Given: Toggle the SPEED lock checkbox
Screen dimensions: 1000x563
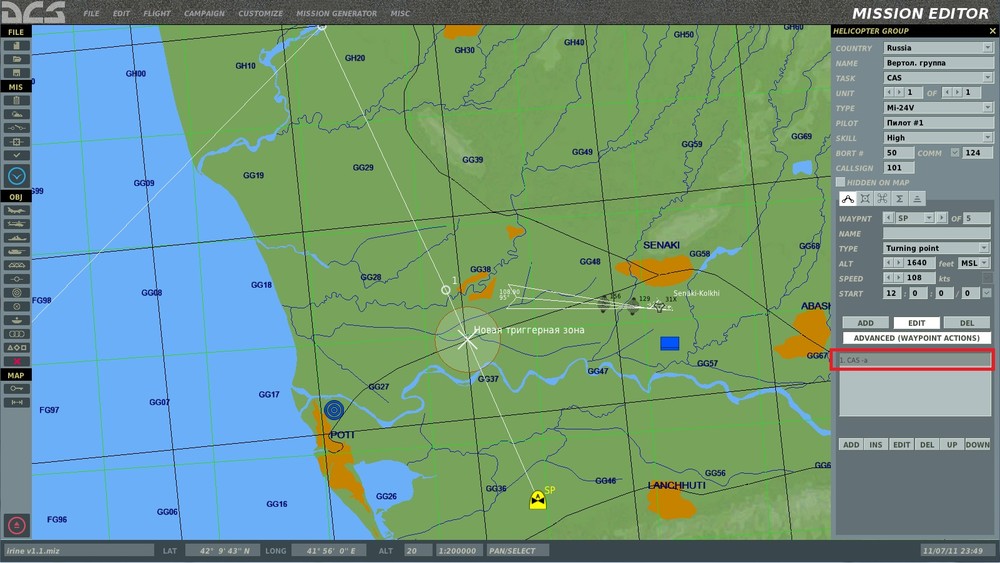Looking at the screenshot, I should pos(987,278).
